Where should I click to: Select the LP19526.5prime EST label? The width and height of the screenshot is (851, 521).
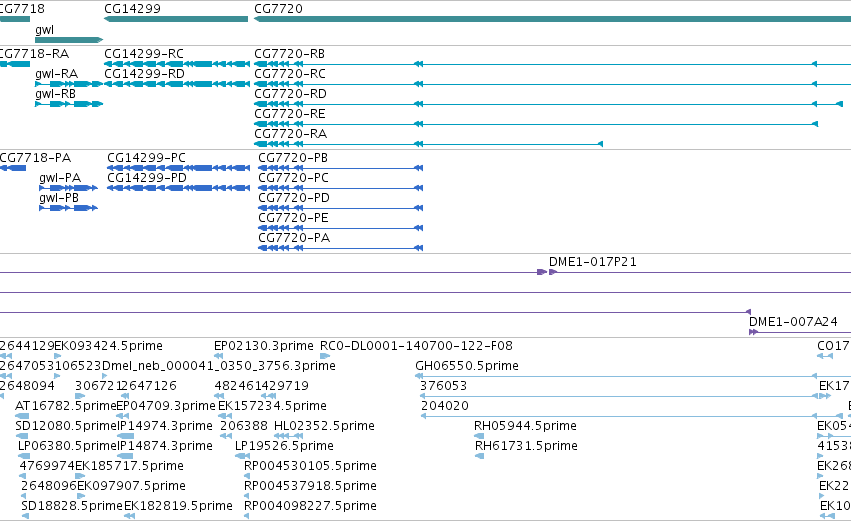[284, 447]
